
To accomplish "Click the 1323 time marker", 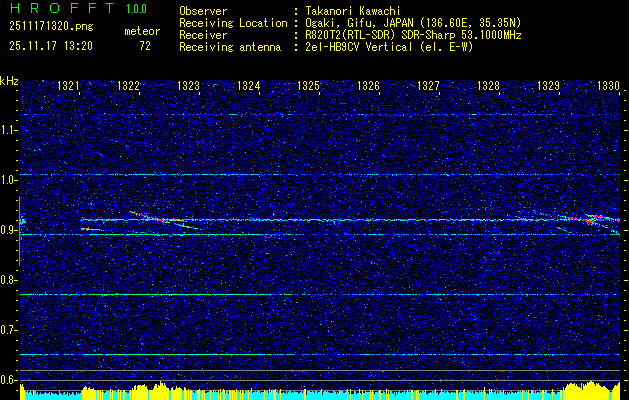I will click(188, 85).
